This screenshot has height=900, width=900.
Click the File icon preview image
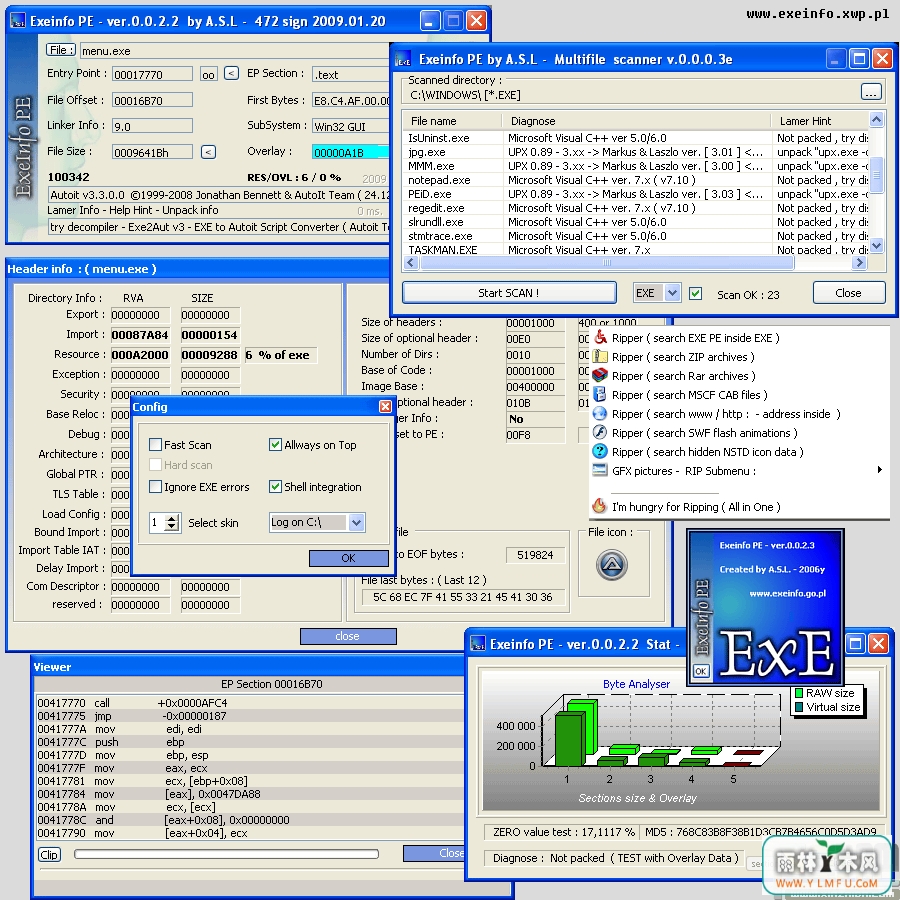click(612, 564)
